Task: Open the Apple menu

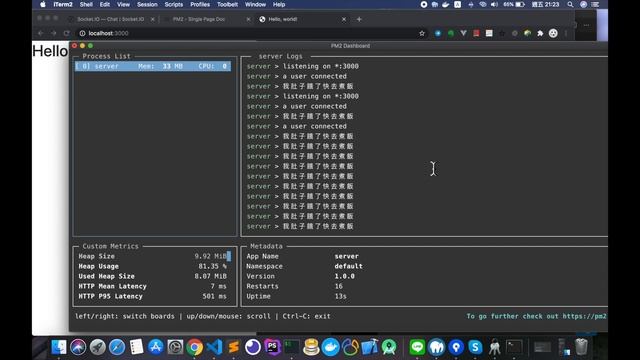Action: tap(43, 4)
